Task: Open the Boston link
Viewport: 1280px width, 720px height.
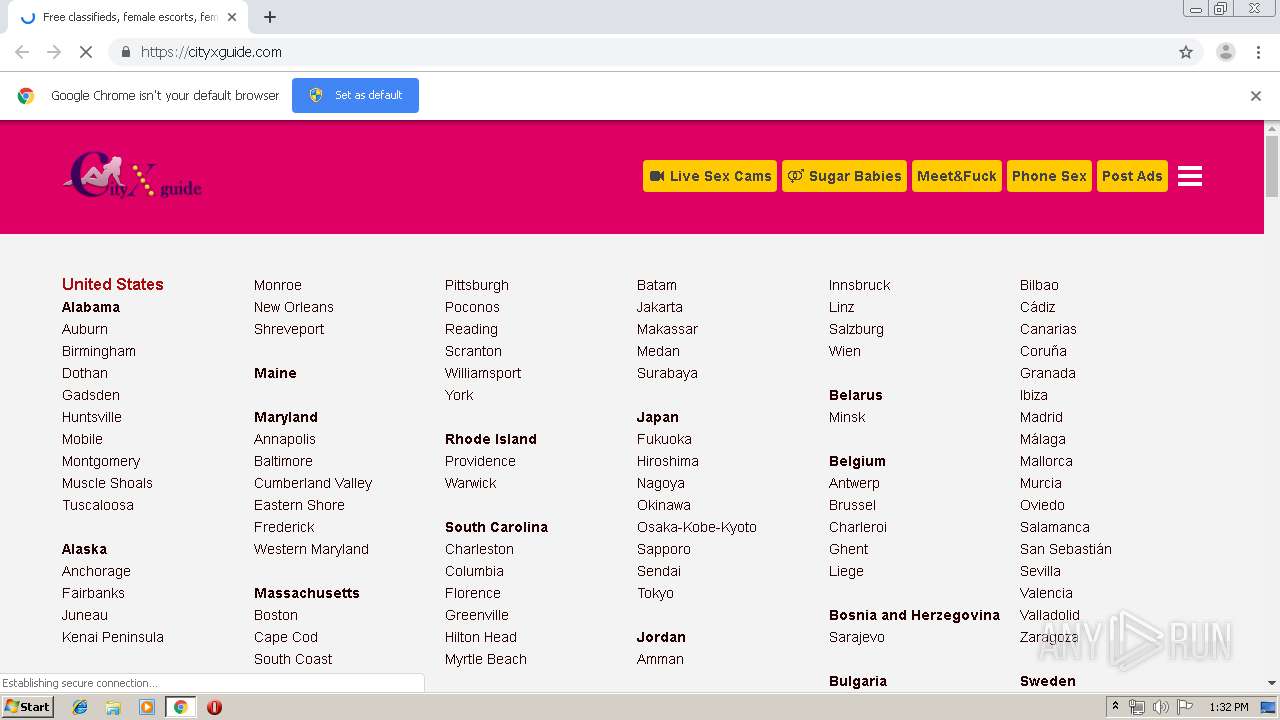Action: 276,615
